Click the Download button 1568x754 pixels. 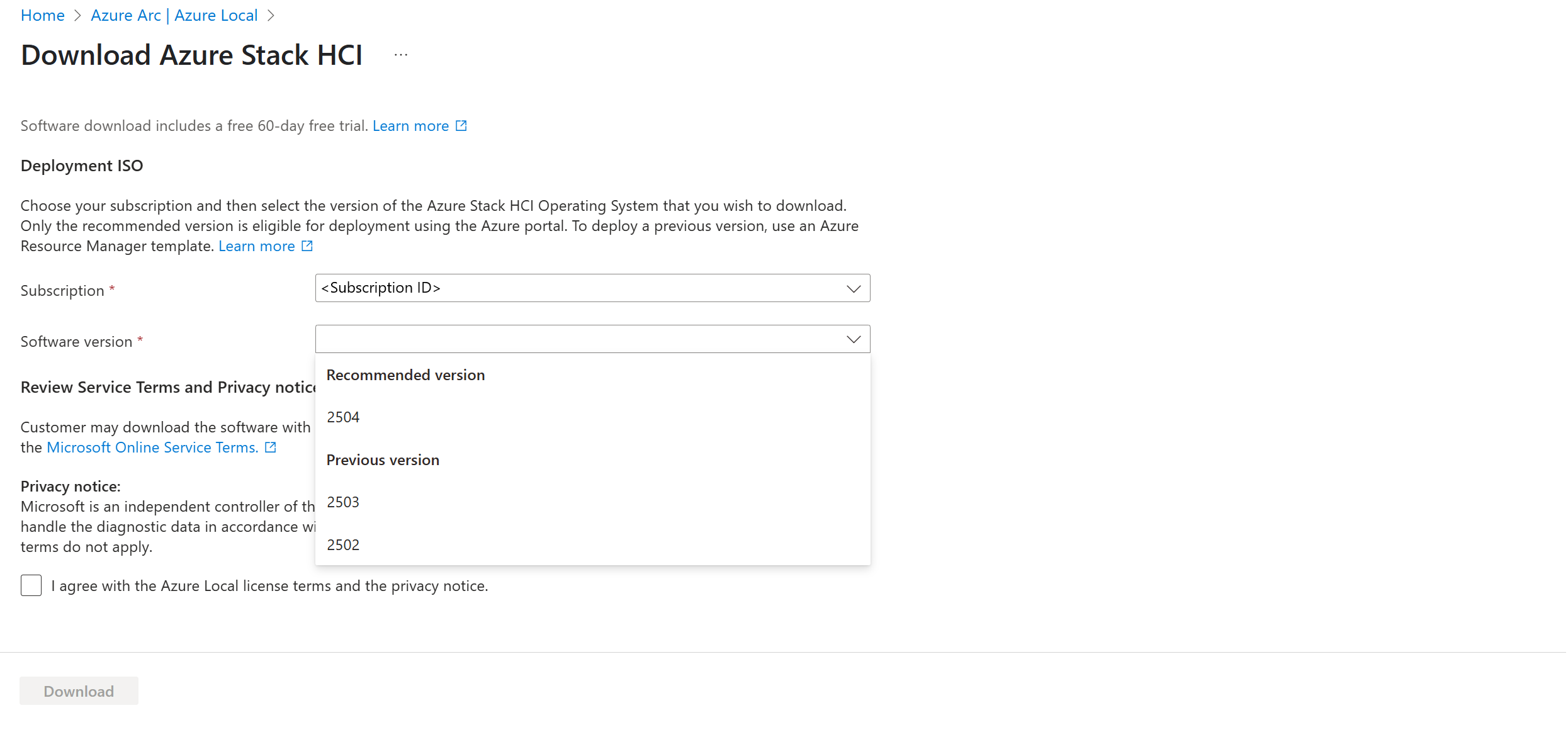[79, 691]
